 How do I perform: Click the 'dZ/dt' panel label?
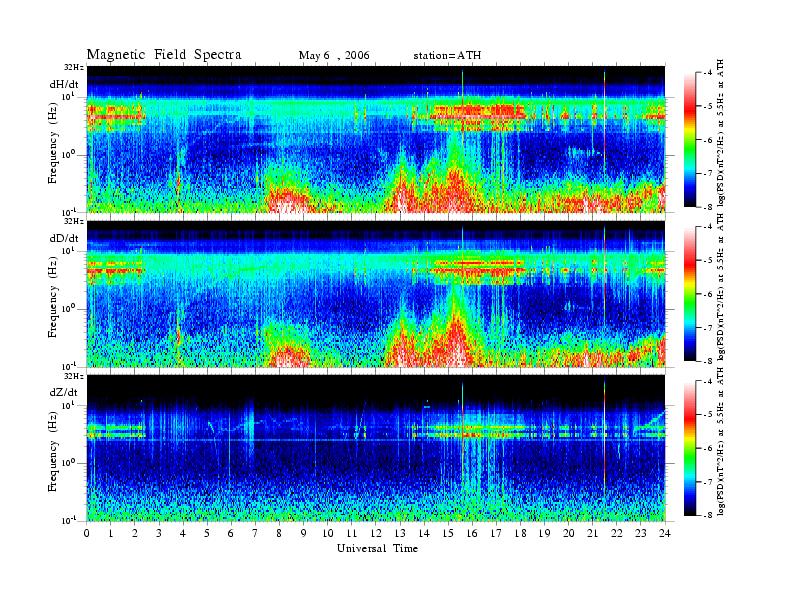64,392
